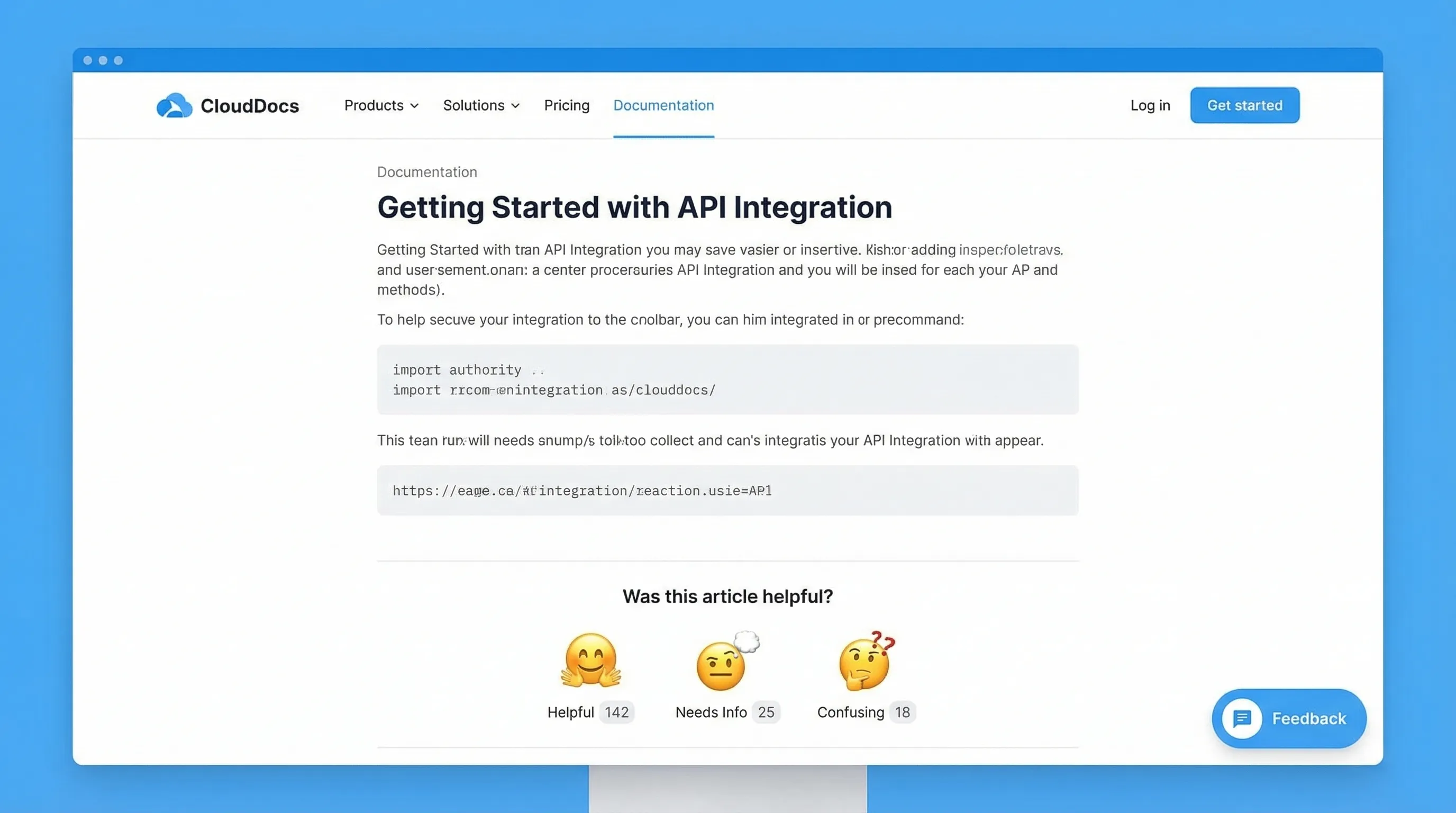
Task: Click the green traffic light window dot
Action: click(117, 60)
